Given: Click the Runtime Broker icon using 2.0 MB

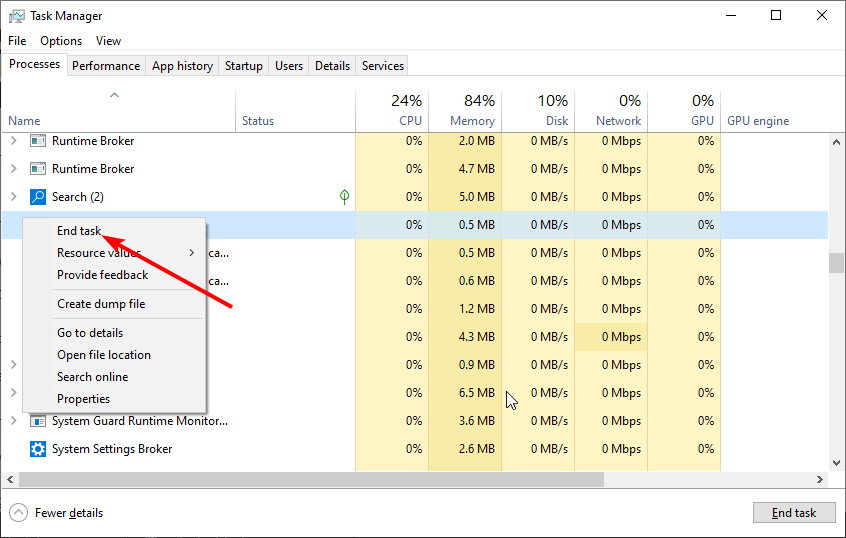Looking at the screenshot, I should click(38, 141).
